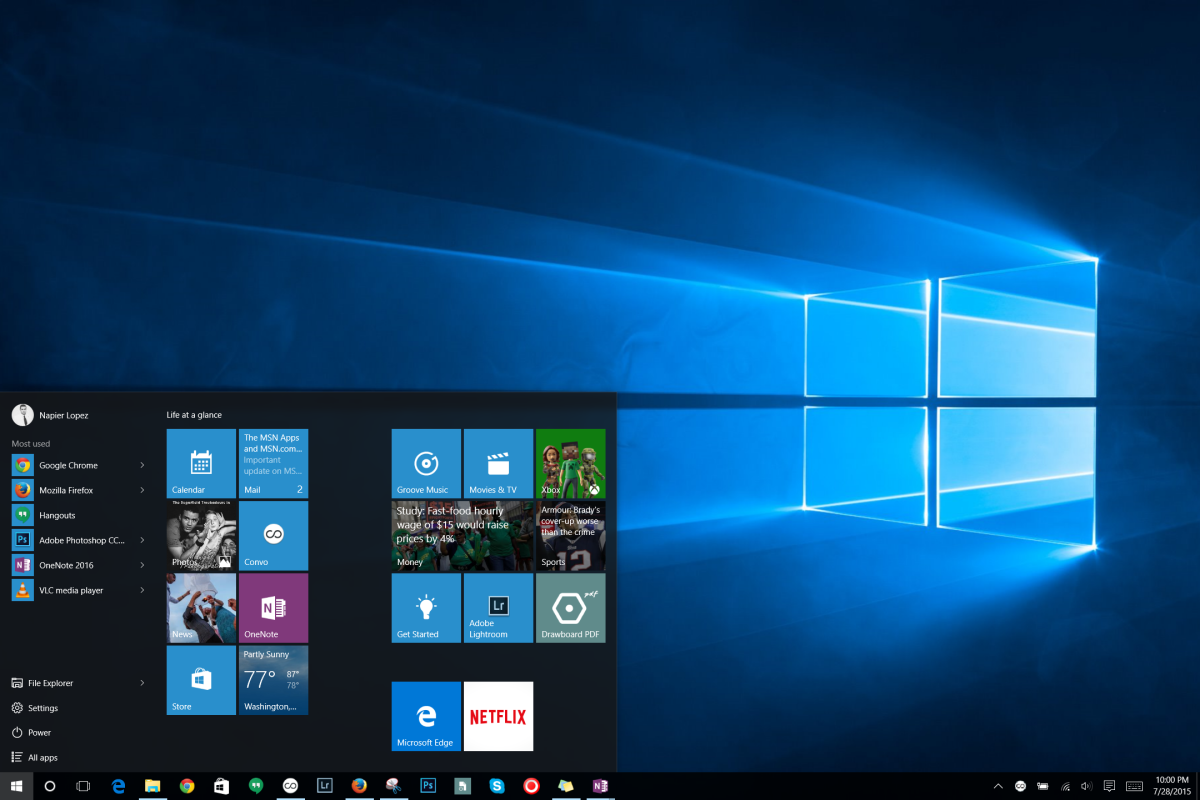Show hidden system tray icons chevron

coord(998,786)
